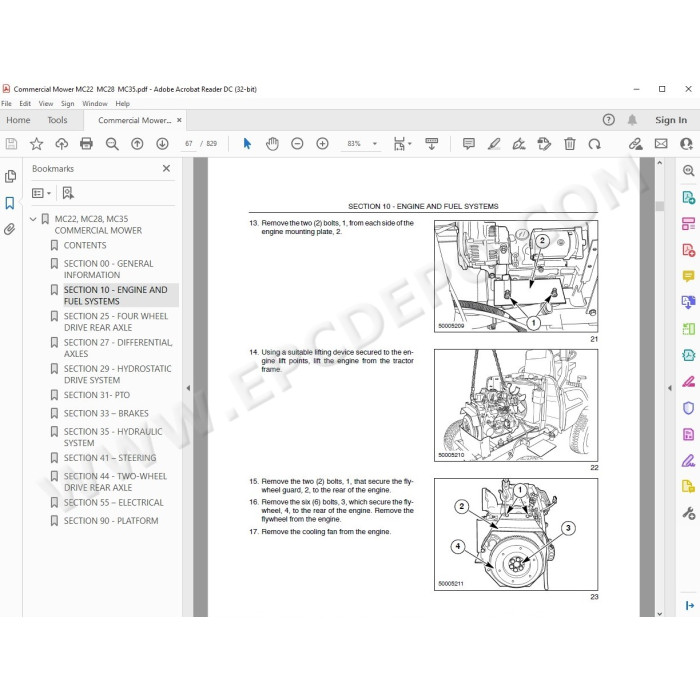Screen dimensions: 700x700
Task: Open the Find text magnifier icon
Action: coord(112,144)
